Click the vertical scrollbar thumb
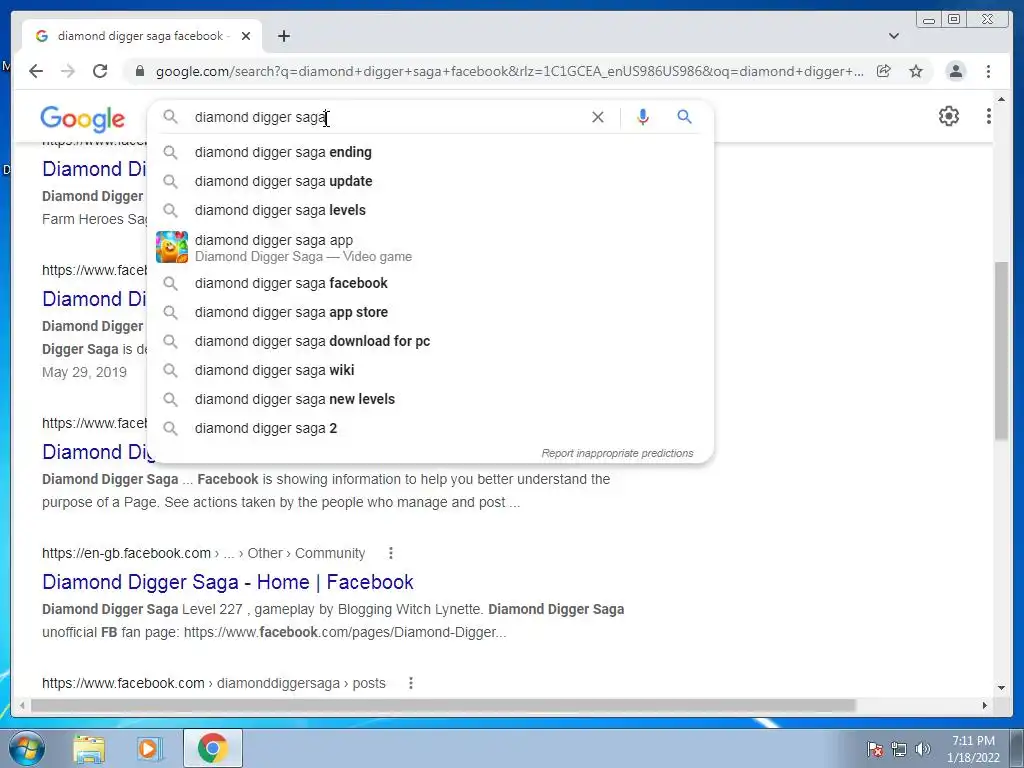The height and width of the screenshot is (768, 1024). (1001, 351)
